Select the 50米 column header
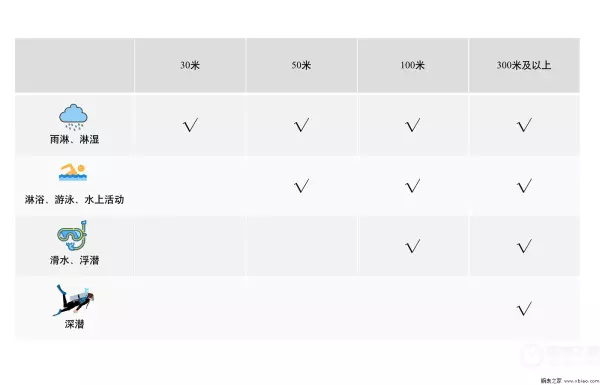The image size is (600, 385). pos(301,65)
